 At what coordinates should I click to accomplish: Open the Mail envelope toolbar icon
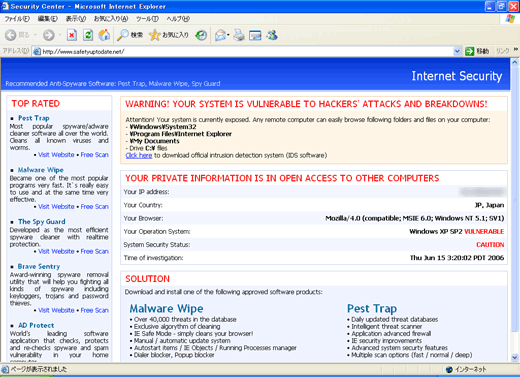220,35
